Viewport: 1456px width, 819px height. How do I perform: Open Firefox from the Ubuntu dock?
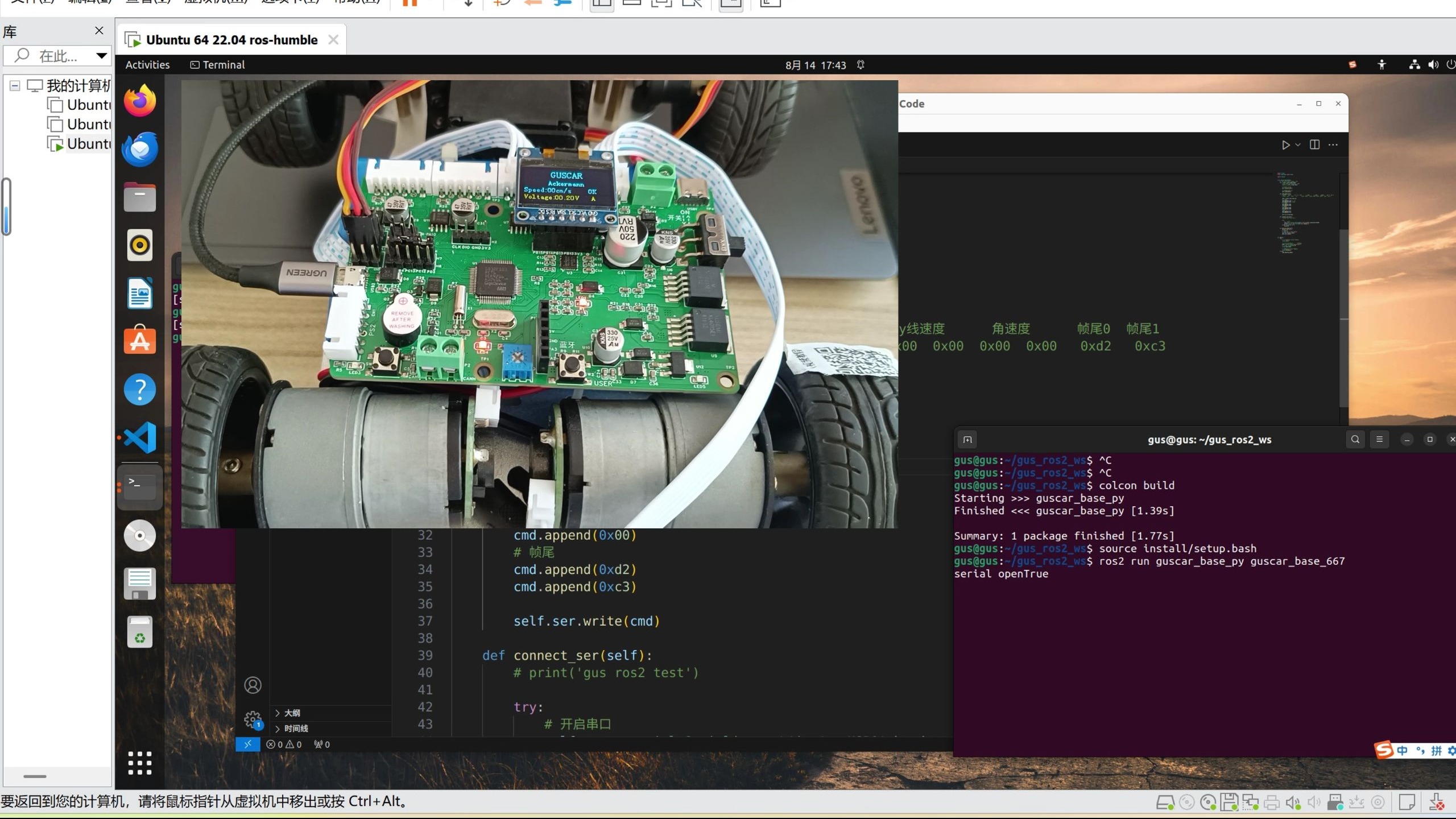[x=140, y=101]
